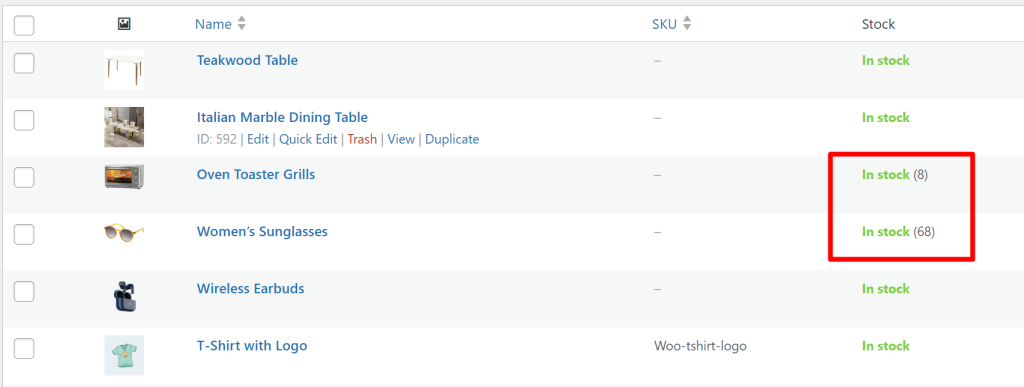
Task: Click the image column header icon
Action: [x=124, y=24]
